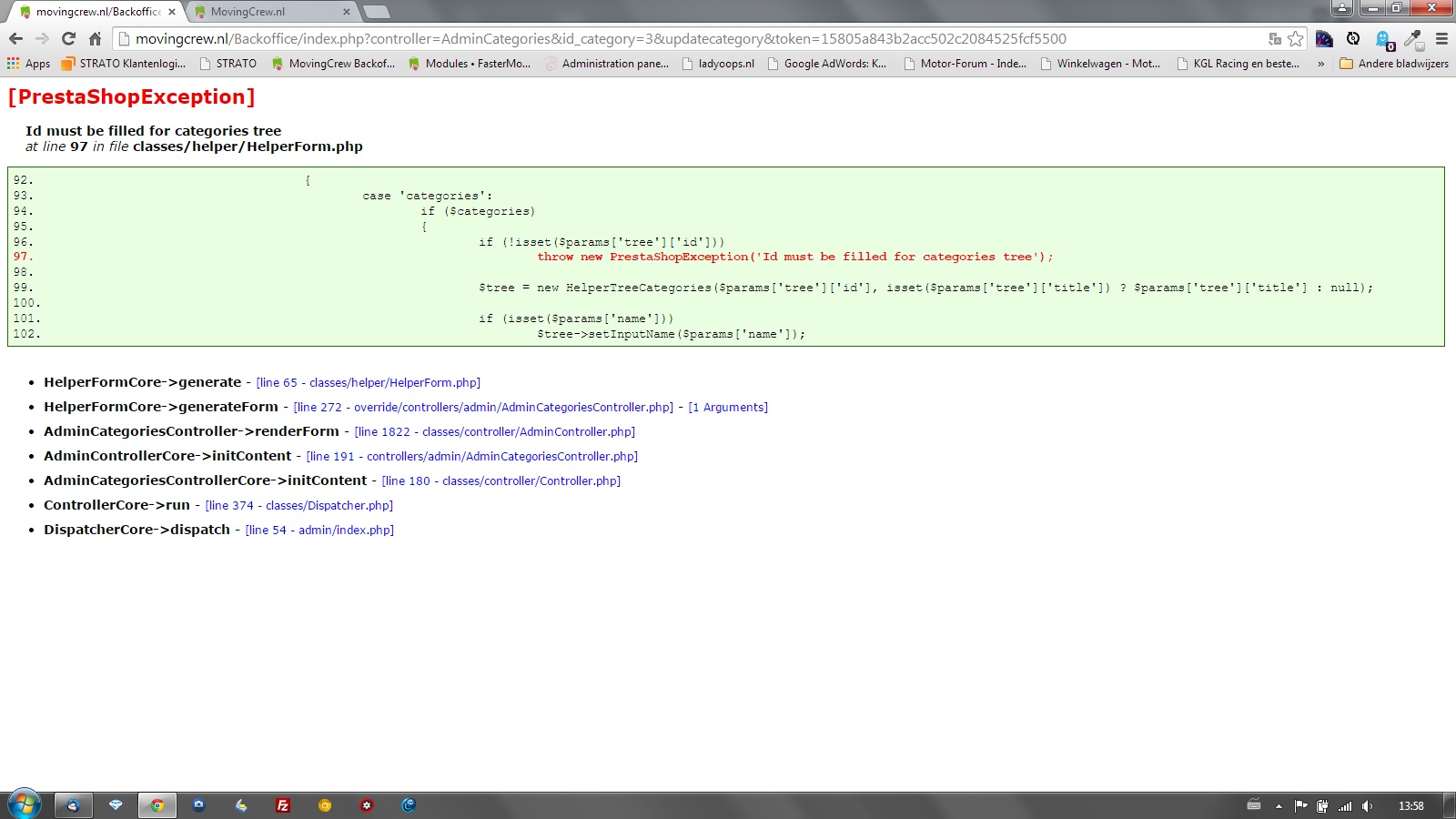Screen dimensions: 1456x819
Task: Click the circular sync-arrows extension icon
Action: click(x=1353, y=38)
